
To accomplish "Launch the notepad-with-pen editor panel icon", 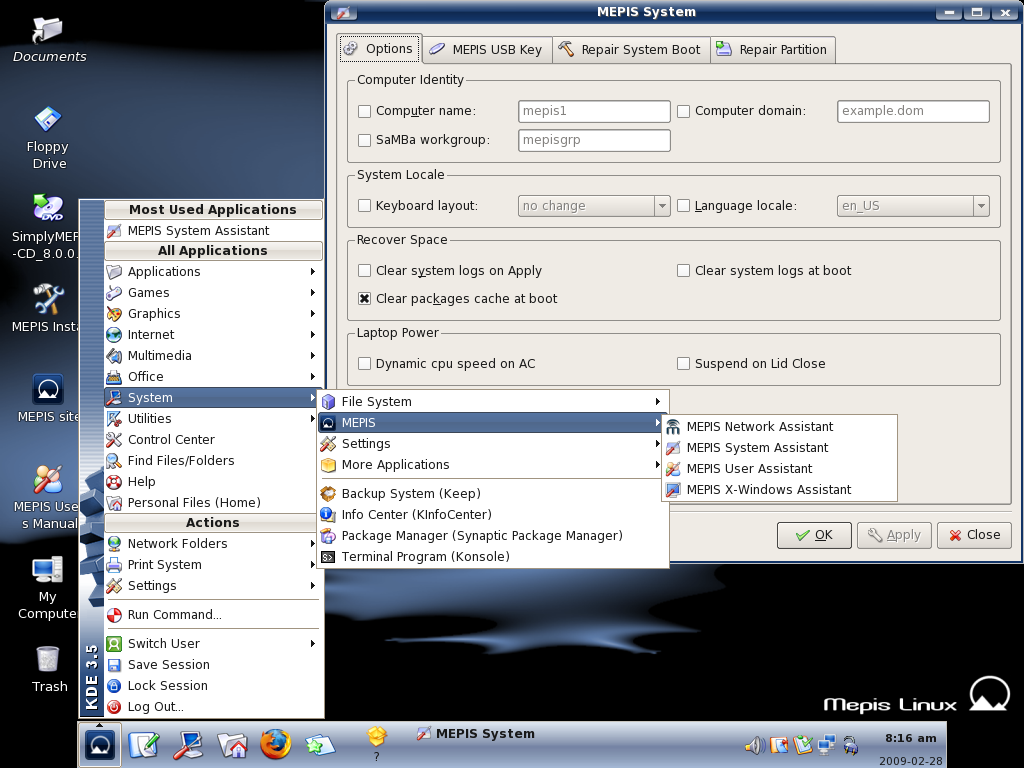I will coord(144,744).
